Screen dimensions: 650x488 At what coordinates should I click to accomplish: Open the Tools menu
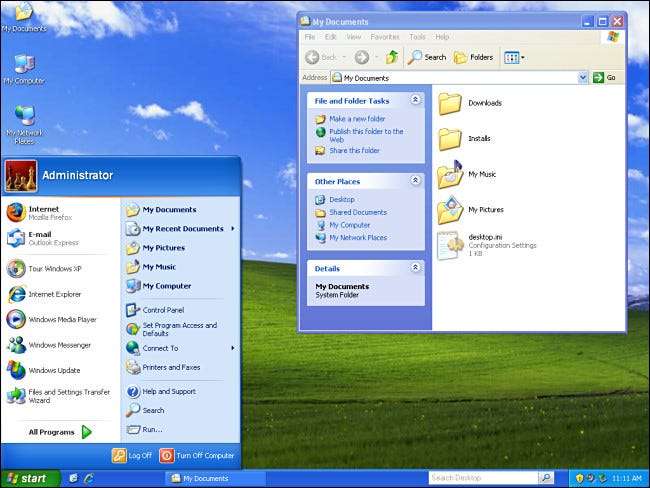pos(417,37)
